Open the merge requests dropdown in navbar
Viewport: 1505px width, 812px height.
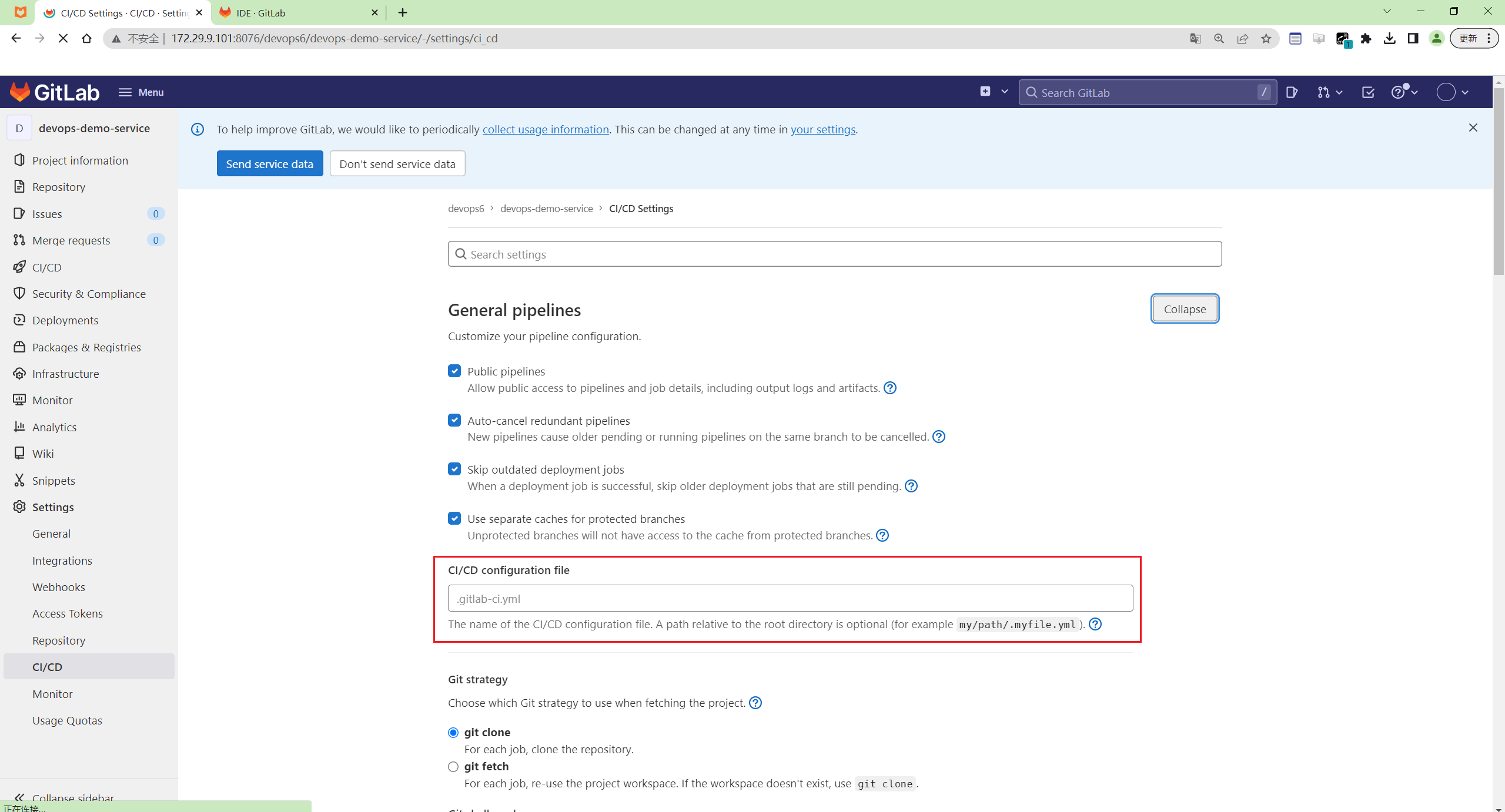pos(1330,92)
